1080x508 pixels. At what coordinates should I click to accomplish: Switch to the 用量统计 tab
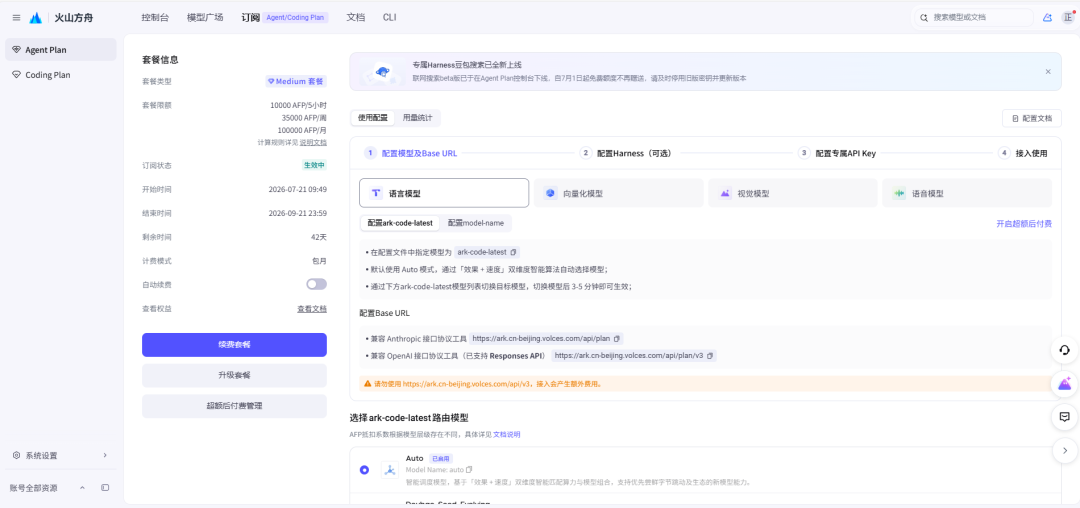[417, 118]
